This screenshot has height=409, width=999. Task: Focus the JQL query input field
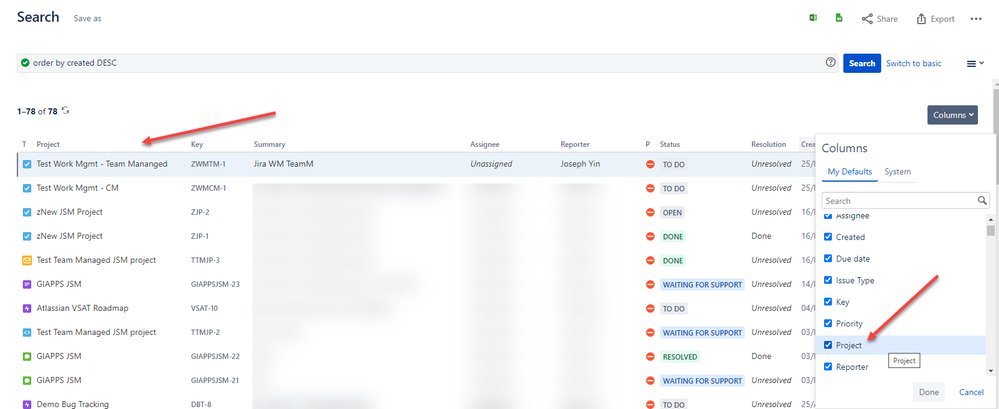pyautogui.click(x=427, y=63)
